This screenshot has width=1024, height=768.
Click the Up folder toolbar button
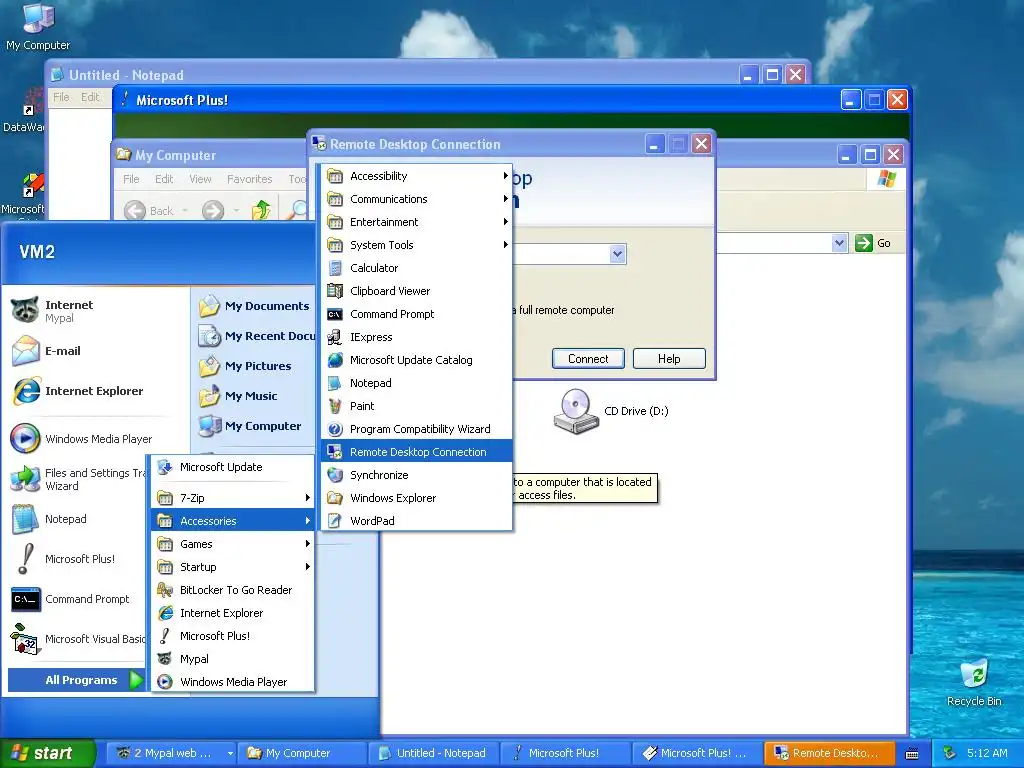tap(261, 210)
